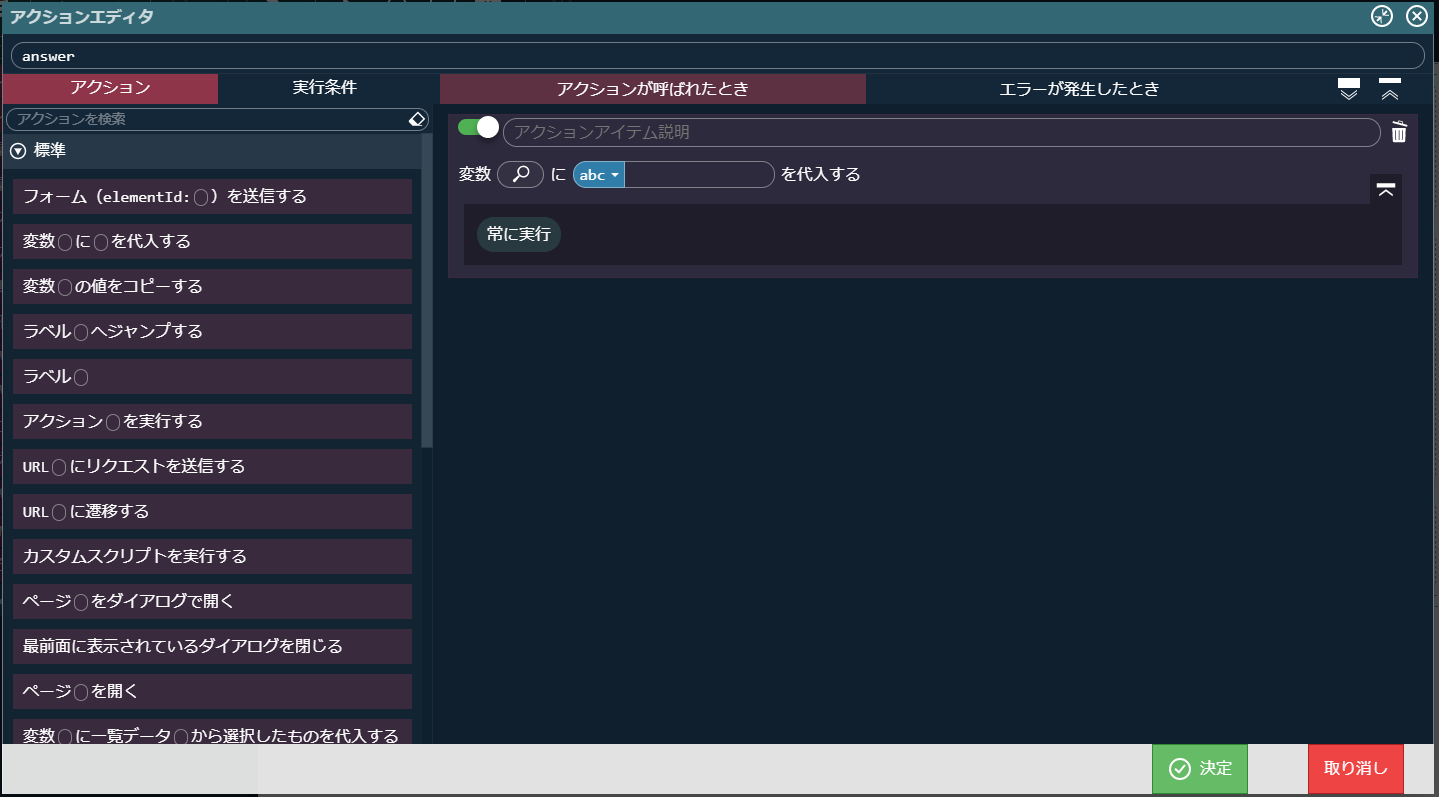Confirm with the 決定 button
Image resolution: width=1439 pixels, height=797 pixels.
1200,769
